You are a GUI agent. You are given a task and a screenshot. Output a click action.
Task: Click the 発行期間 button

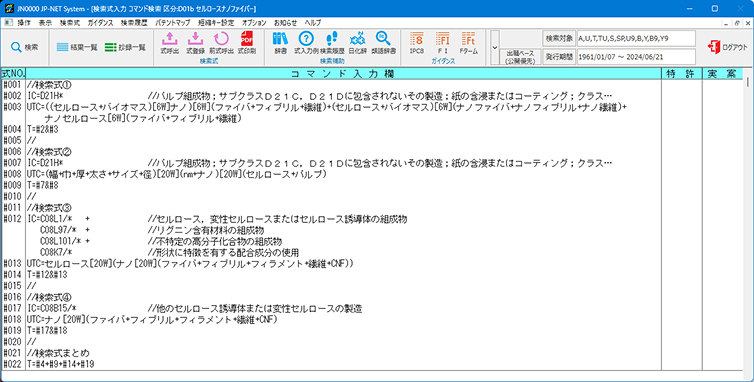point(558,56)
